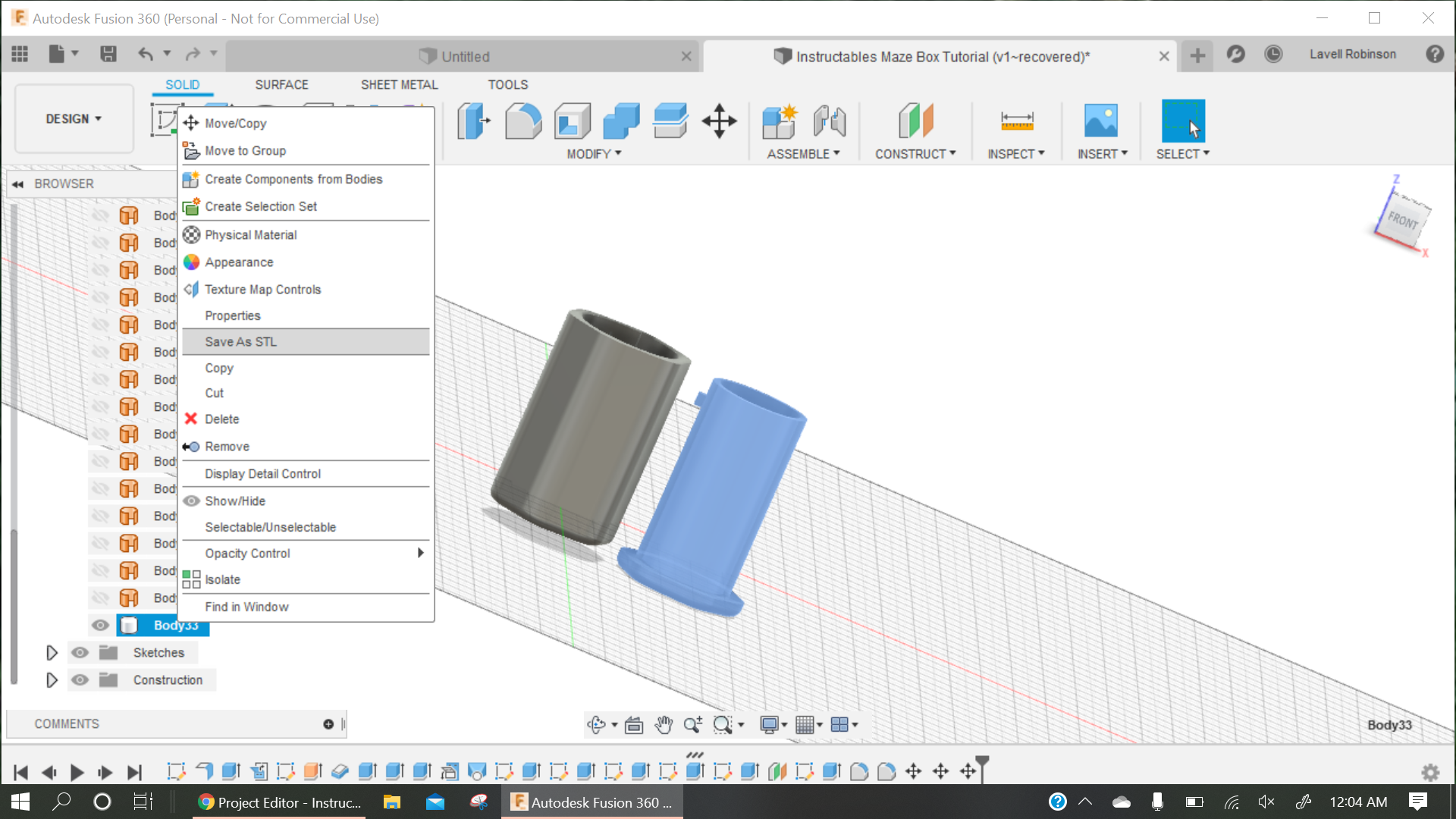Click the Look At icon
The height and width of the screenshot is (819, 1456).
(x=634, y=725)
